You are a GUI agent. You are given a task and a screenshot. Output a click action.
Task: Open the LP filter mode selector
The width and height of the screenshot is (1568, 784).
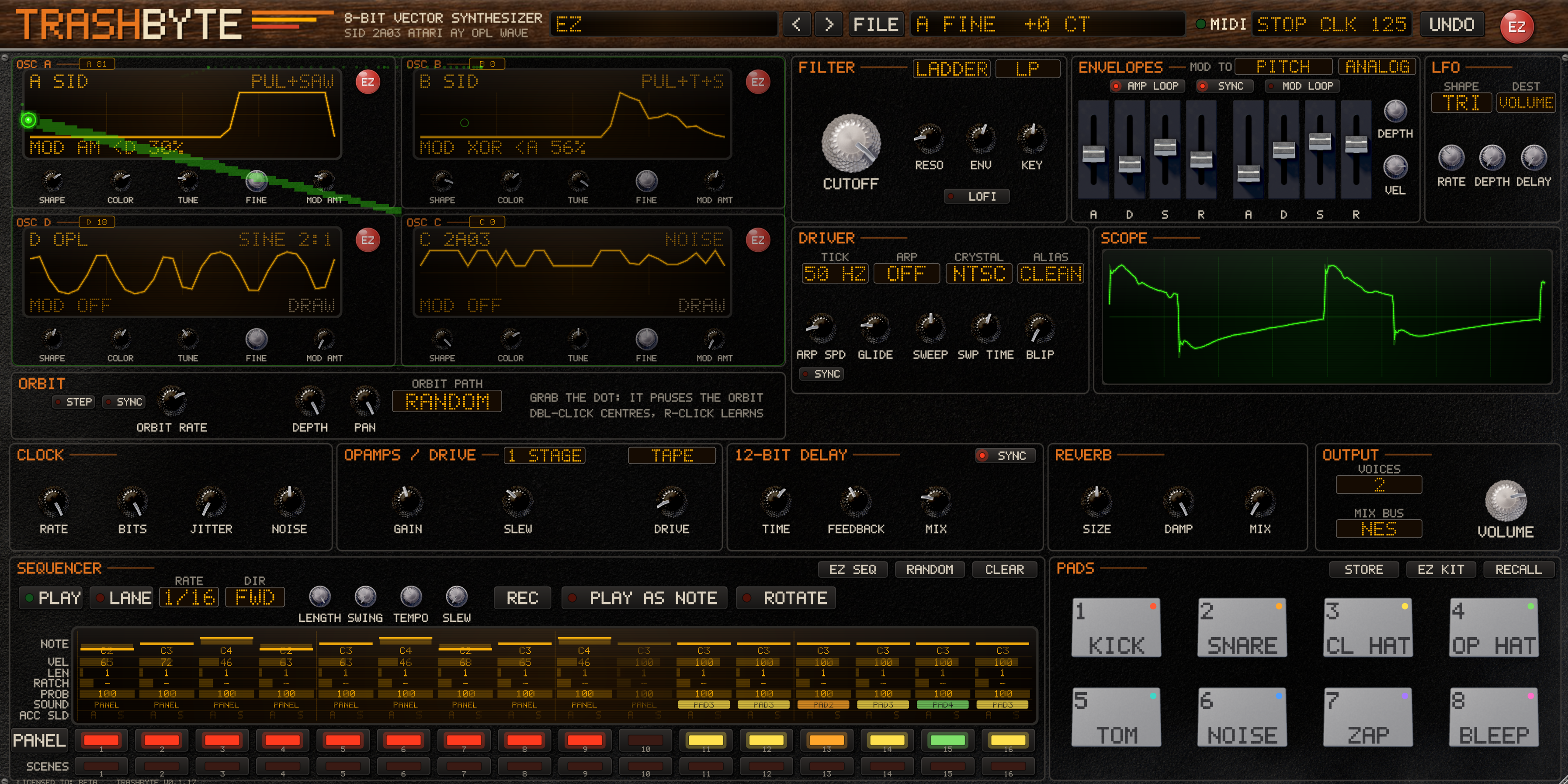click(1027, 69)
